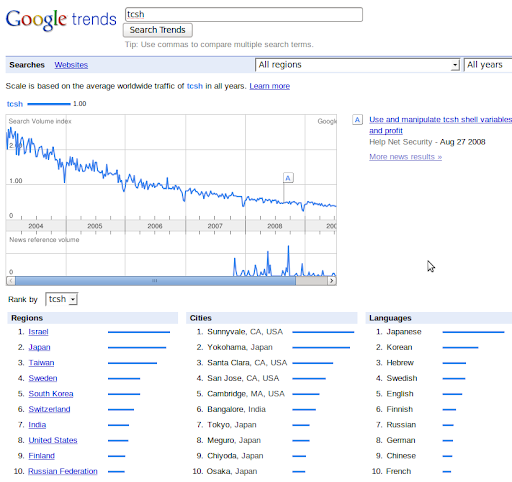Open the India region link

pos(37,425)
